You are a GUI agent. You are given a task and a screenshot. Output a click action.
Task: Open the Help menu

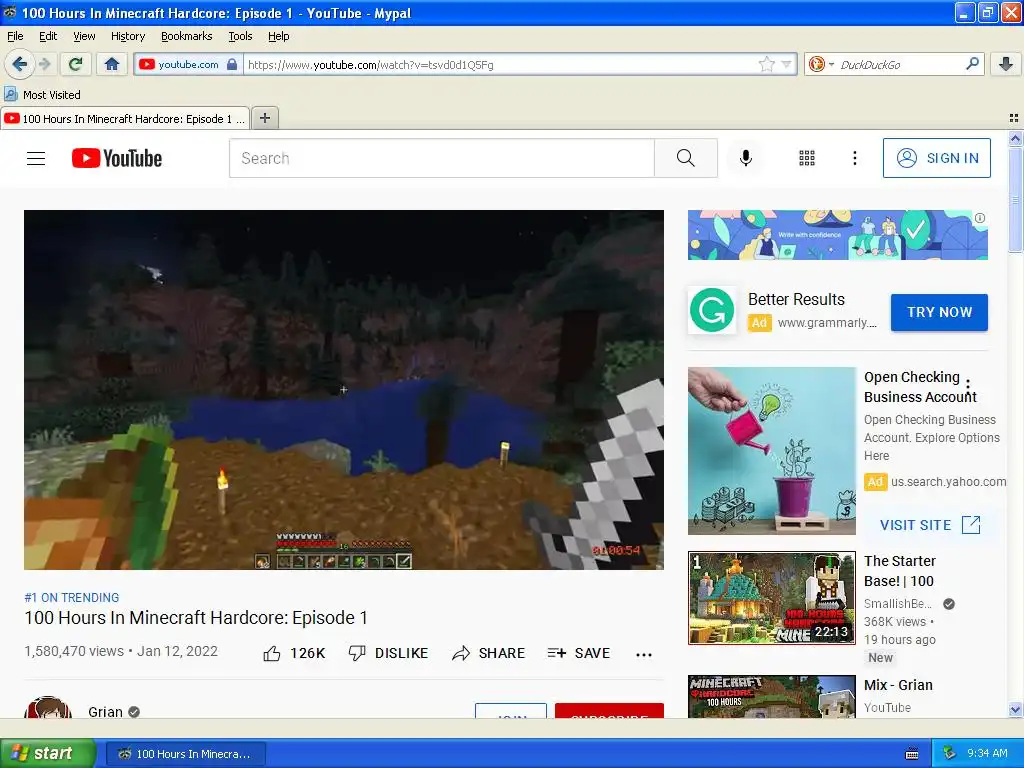point(279,36)
